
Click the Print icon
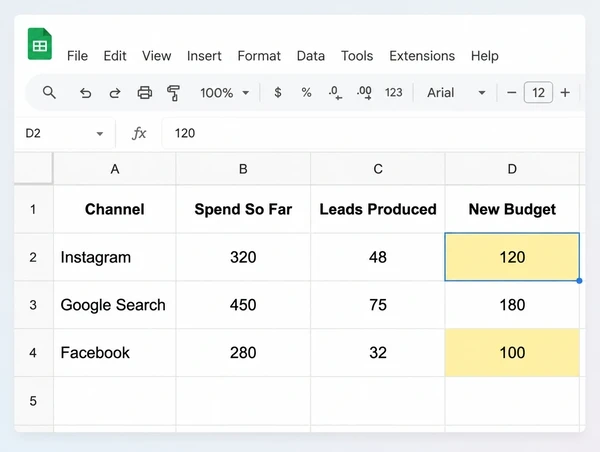145,93
